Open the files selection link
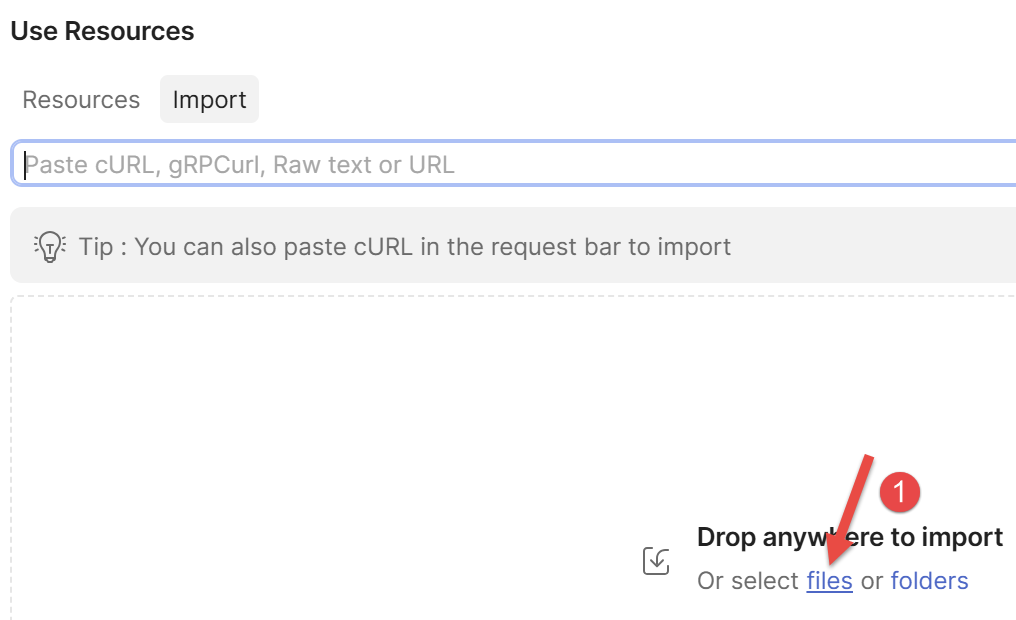This screenshot has height=620, width=1016. 829,580
